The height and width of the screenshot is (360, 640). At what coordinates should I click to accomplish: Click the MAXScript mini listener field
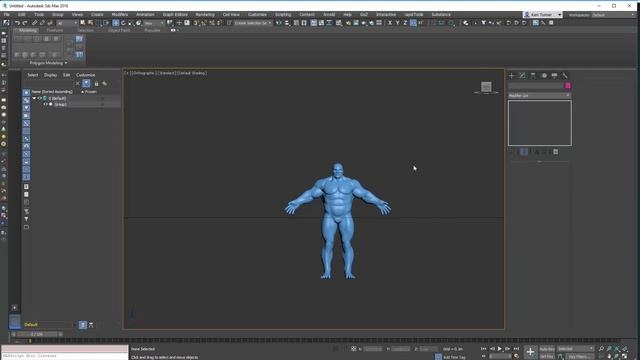(64, 356)
